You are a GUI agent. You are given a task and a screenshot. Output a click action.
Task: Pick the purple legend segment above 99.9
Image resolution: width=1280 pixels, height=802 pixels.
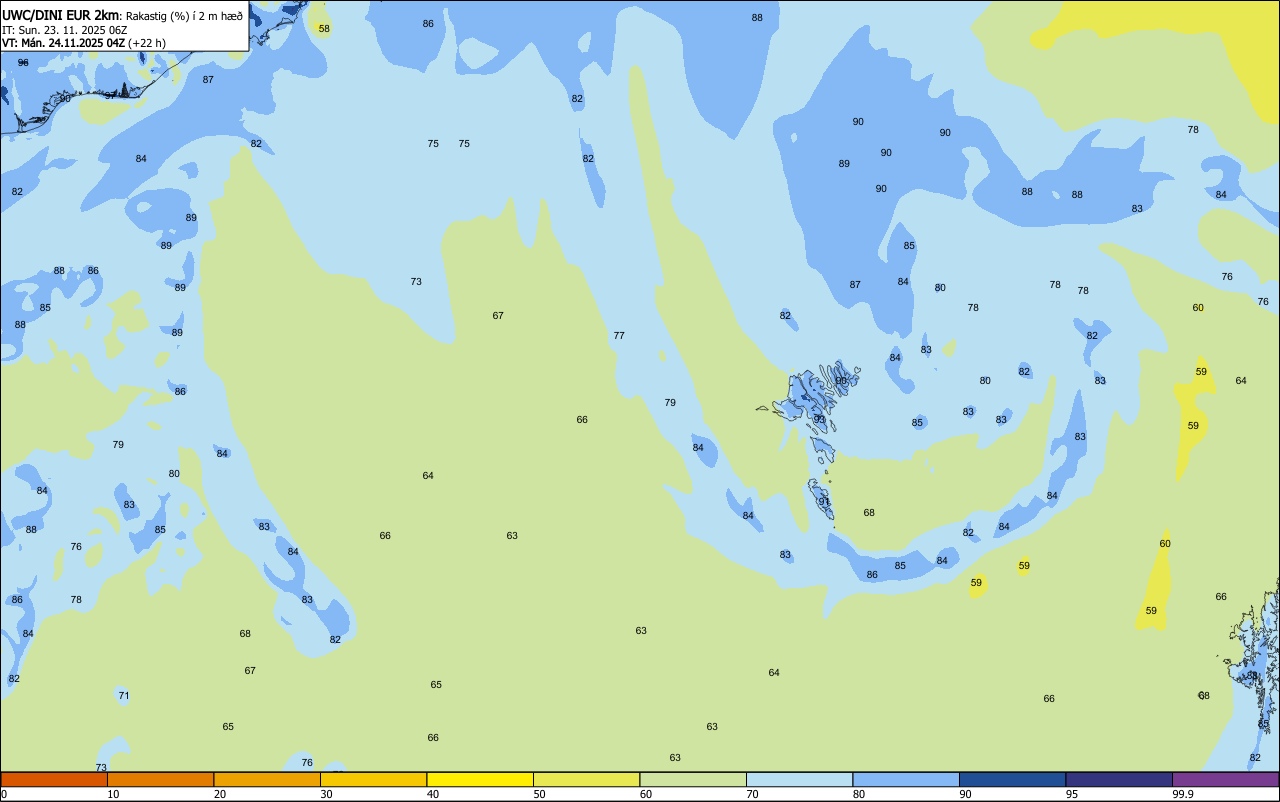tap(1225, 779)
